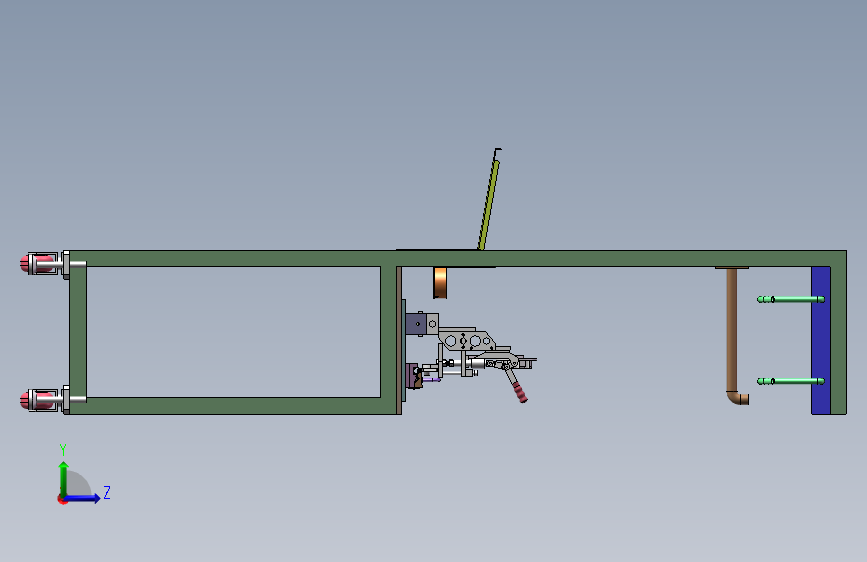Select the upper red caster wheel
867x562 pixels.
pos(38,263)
